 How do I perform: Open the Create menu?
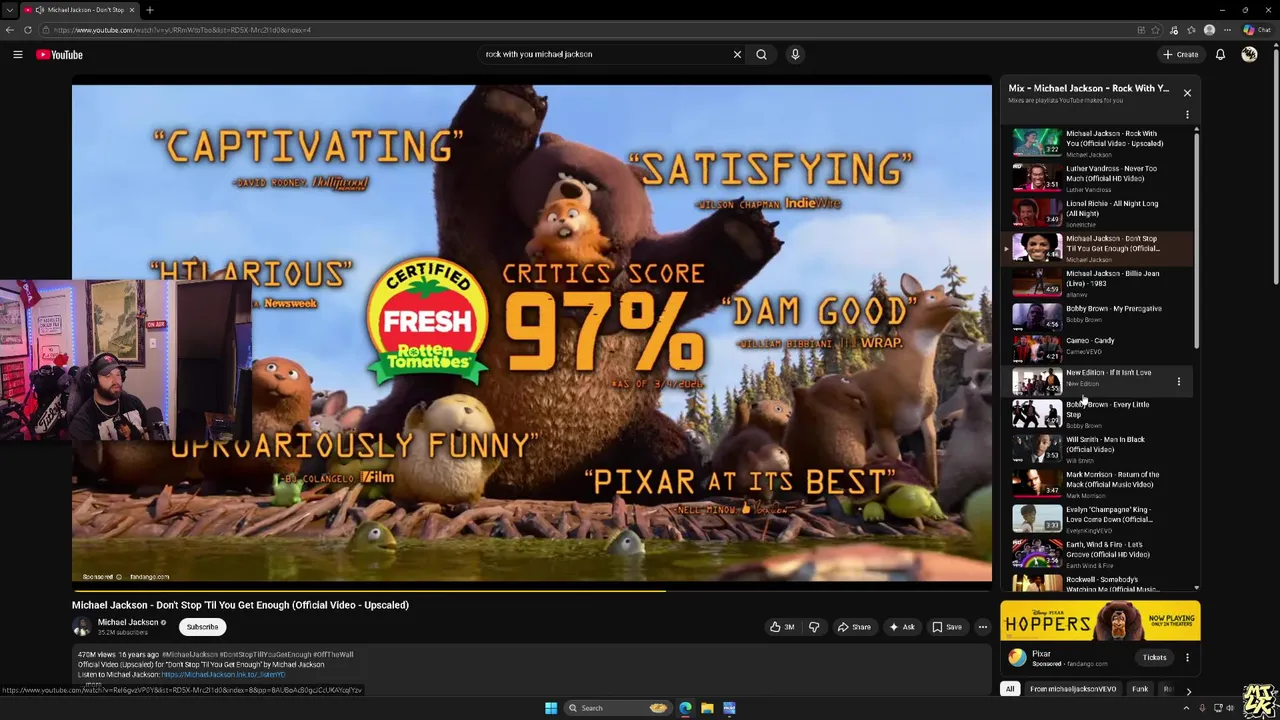[x=1180, y=54]
